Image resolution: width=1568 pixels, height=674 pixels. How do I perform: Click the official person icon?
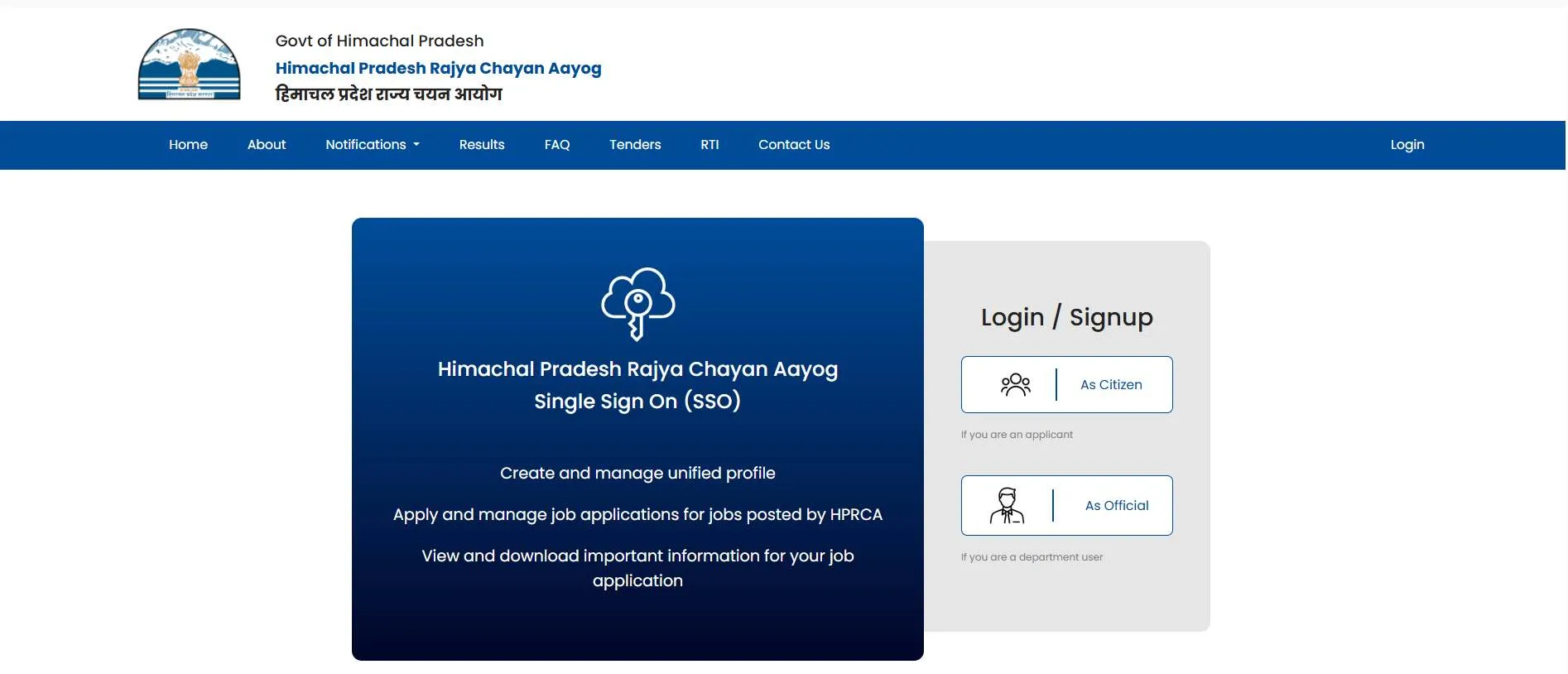pos(1007,505)
